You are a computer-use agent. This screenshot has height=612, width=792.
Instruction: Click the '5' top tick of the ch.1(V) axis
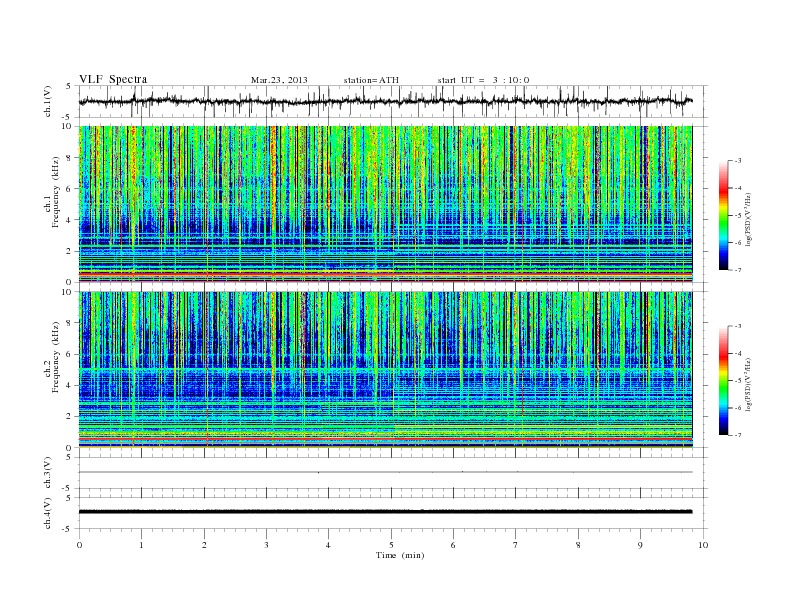(69, 86)
